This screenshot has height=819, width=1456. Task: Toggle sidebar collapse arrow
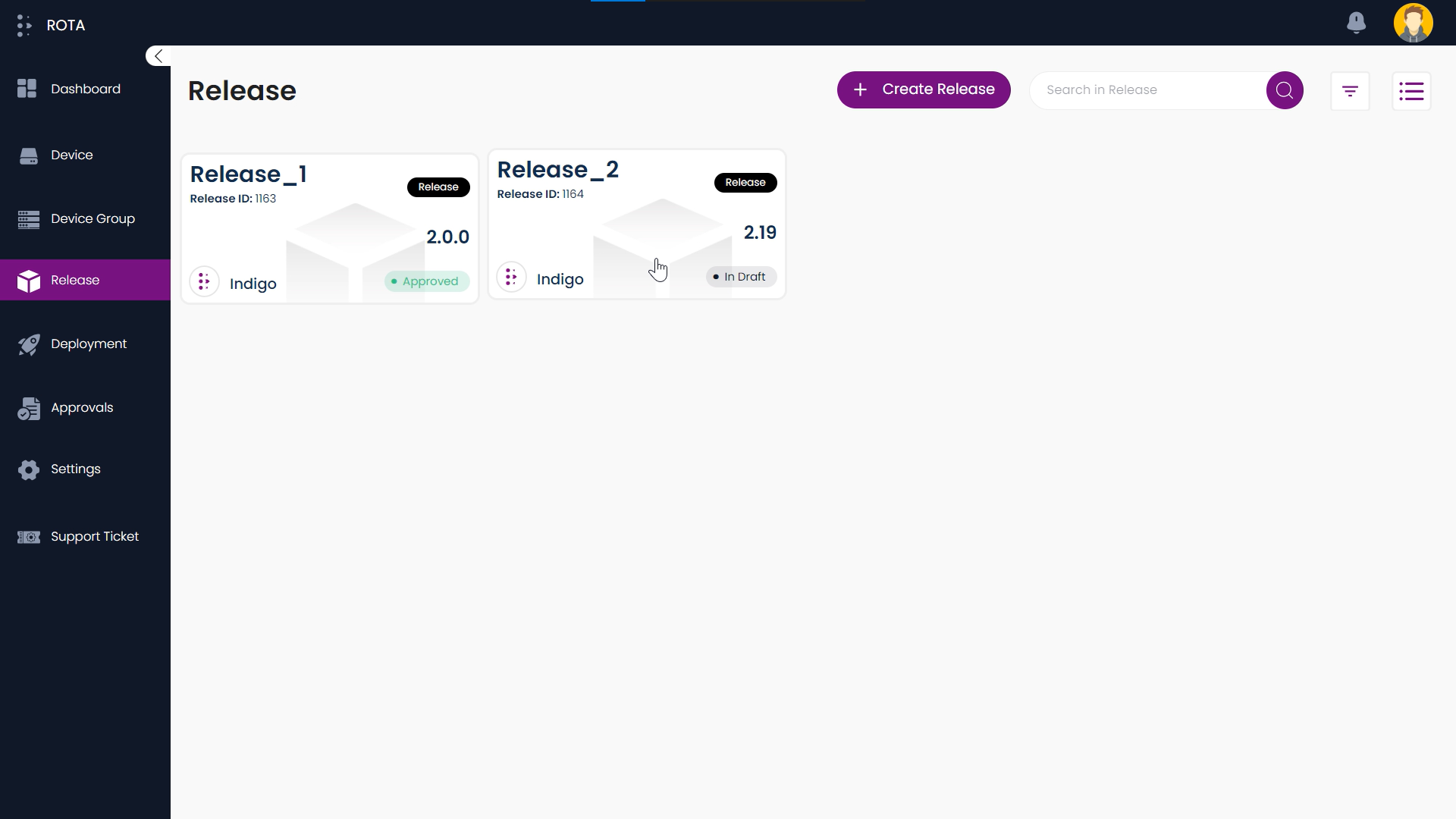coord(158,56)
